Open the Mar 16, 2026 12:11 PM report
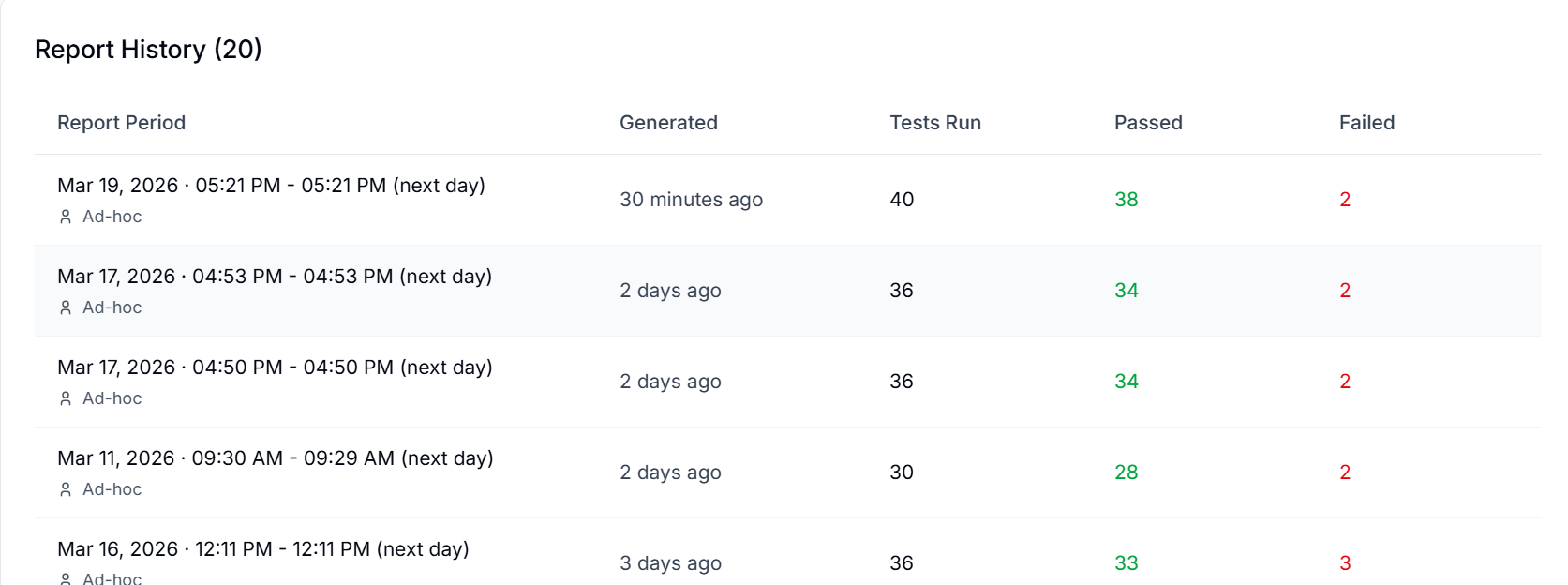The height and width of the screenshot is (585, 1568). pos(262,549)
